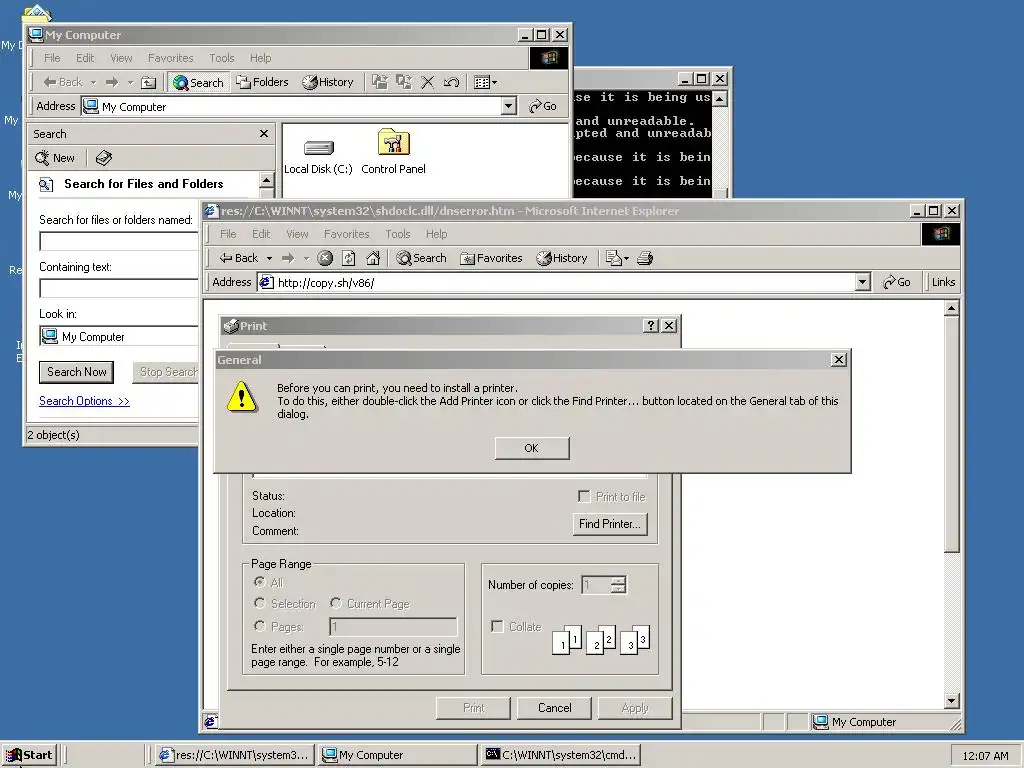Open View menu in Internet Explorer
This screenshot has height=768, width=1024.
(x=296, y=234)
